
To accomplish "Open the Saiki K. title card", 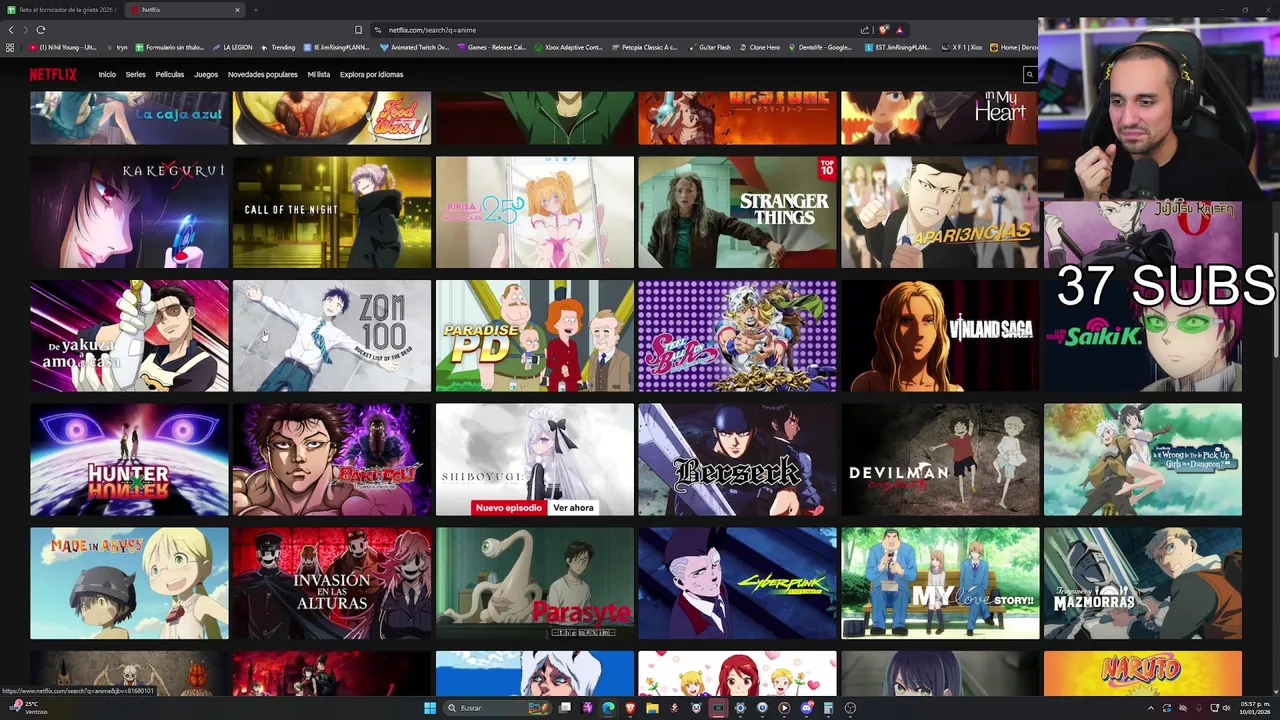I will (x=1143, y=336).
